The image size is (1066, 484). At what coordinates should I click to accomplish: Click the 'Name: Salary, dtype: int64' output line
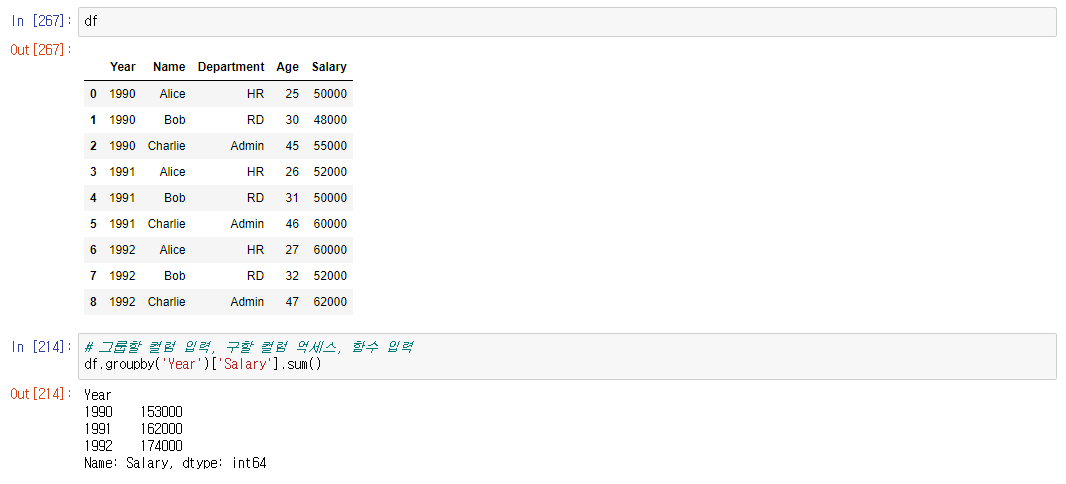[x=175, y=464]
